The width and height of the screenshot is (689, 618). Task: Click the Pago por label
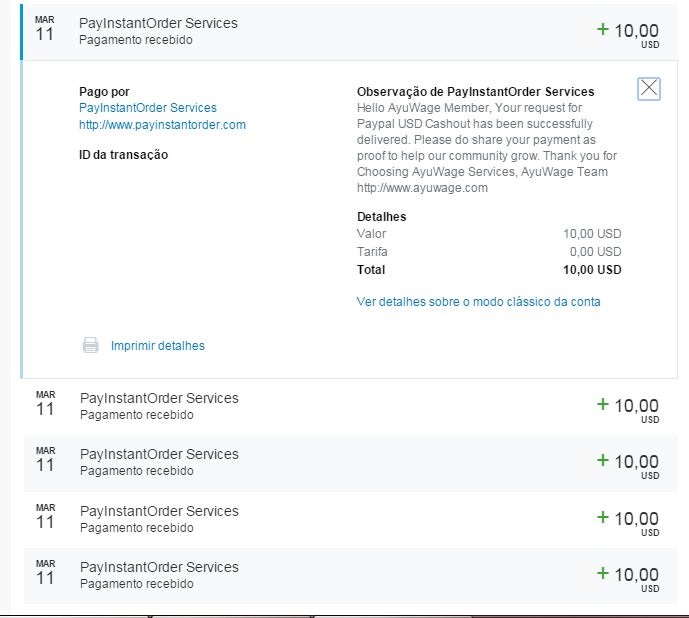104,92
